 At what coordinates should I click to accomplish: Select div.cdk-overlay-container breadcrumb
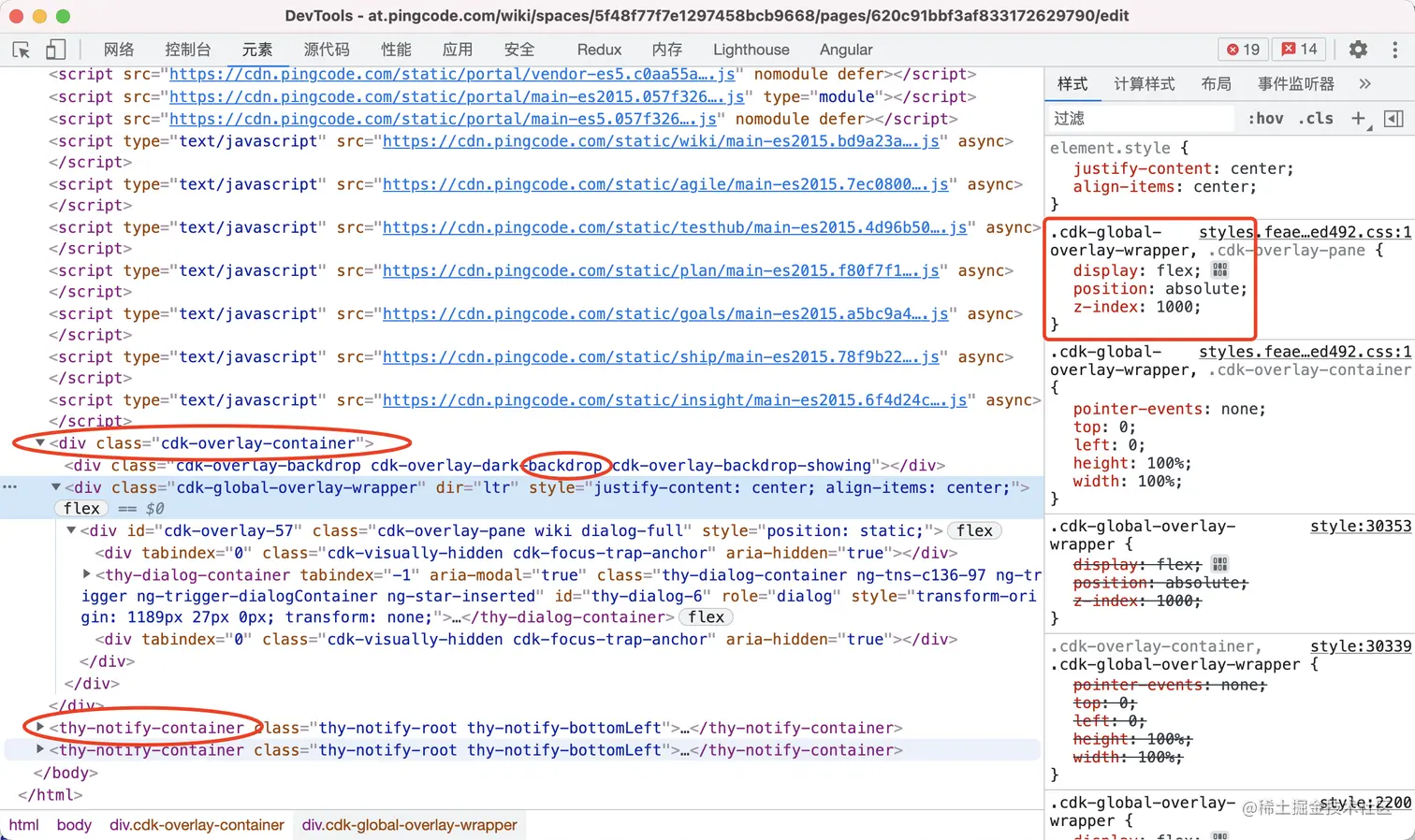click(197, 825)
